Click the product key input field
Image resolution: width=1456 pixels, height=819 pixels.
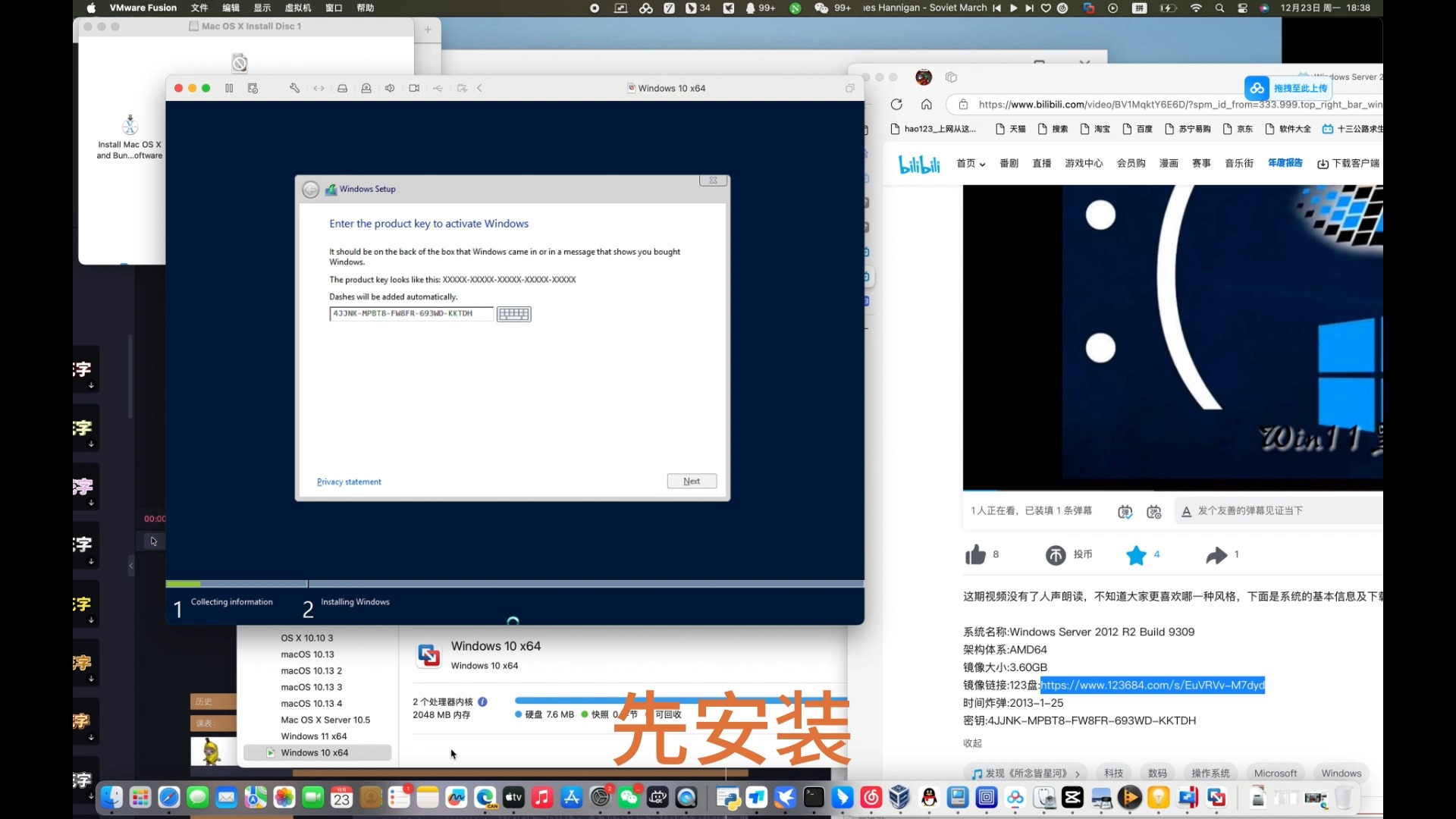[x=411, y=313]
